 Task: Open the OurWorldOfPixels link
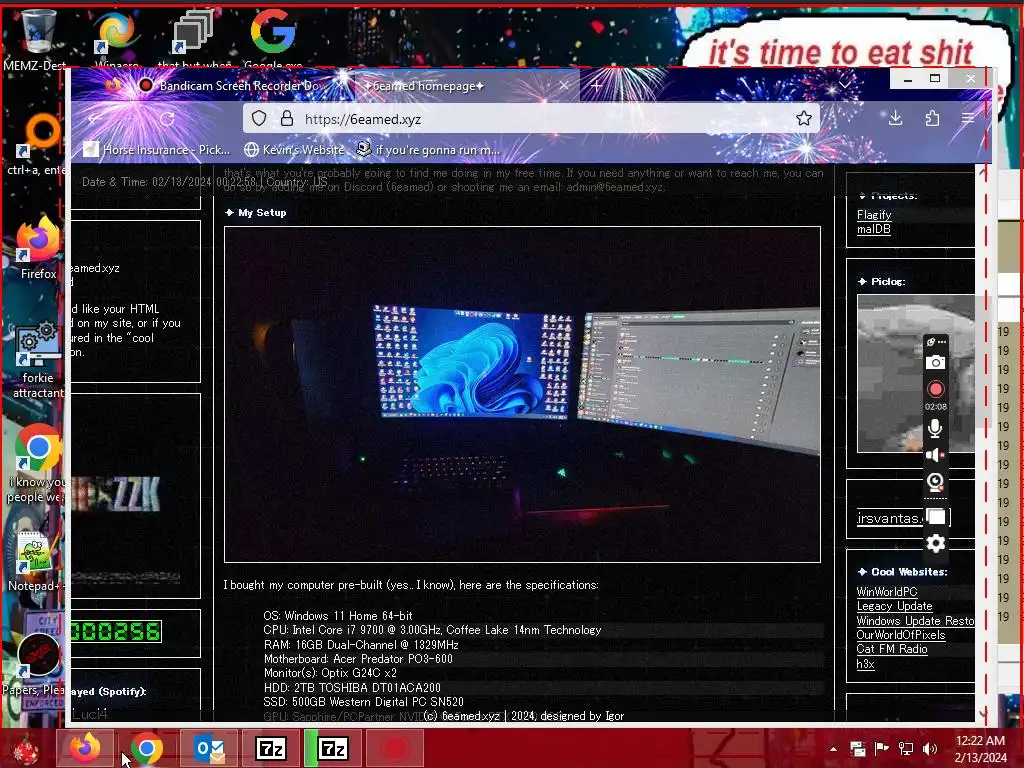pos(901,635)
